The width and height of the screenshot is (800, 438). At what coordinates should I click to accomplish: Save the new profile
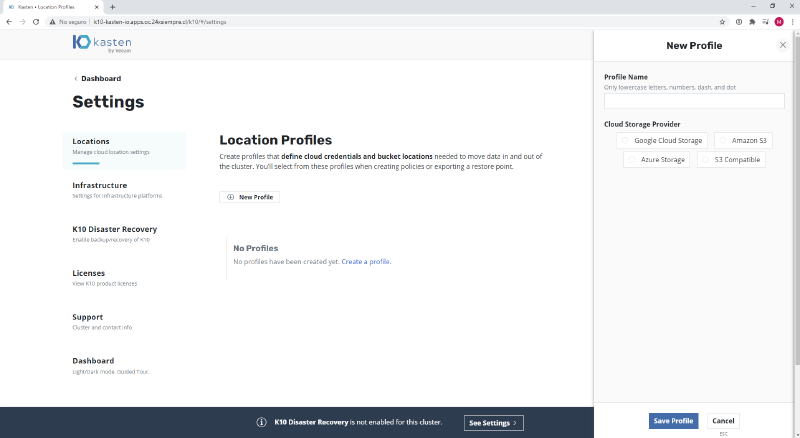coord(673,421)
